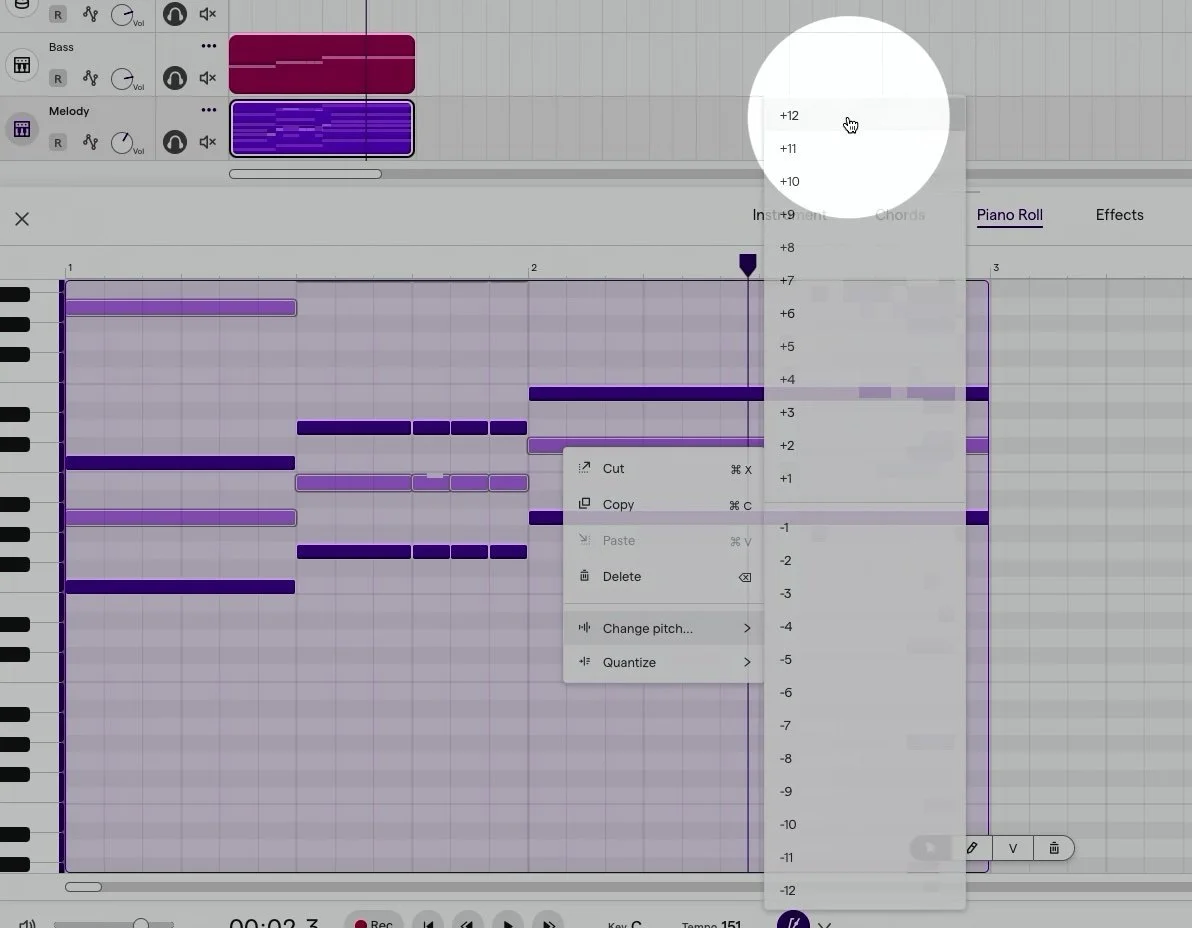Select -6 pitch shift option
Image resolution: width=1192 pixels, height=928 pixels.
click(x=864, y=693)
